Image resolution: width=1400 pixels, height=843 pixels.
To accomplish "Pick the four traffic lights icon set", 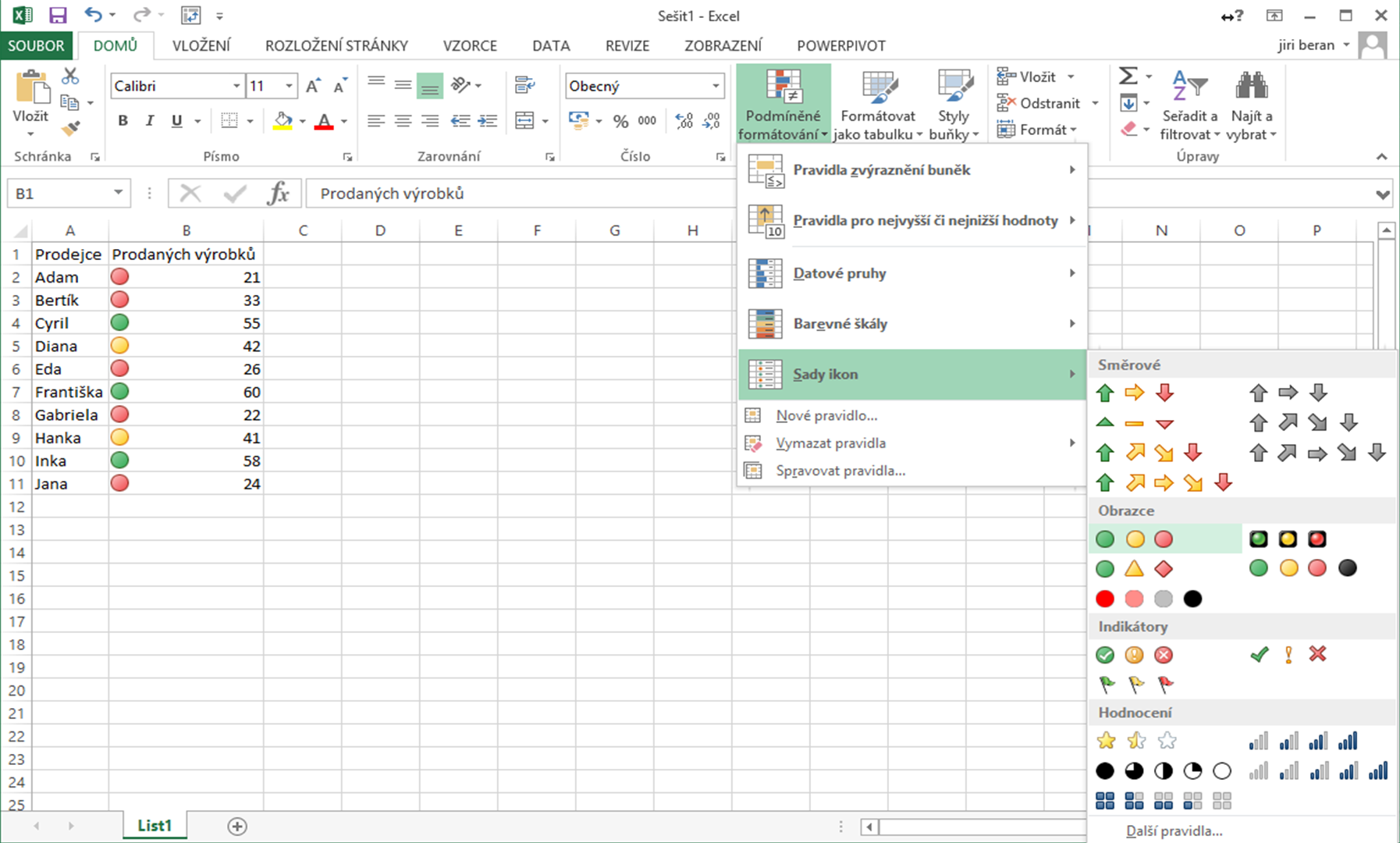I will (1303, 568).
